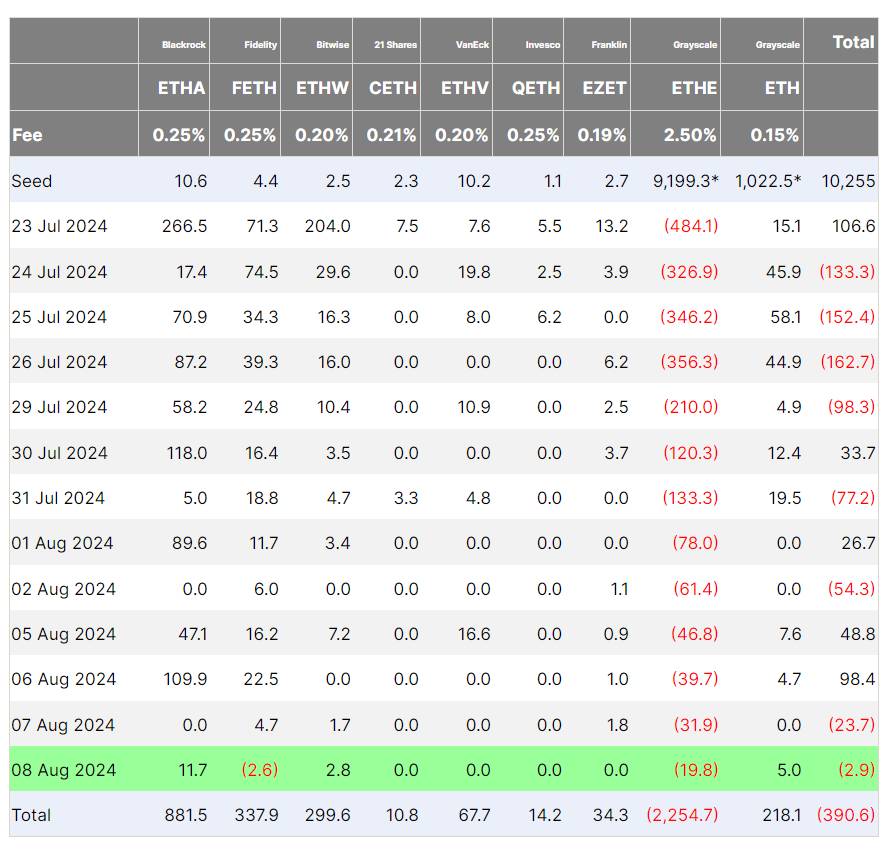Click the Bitwise issuer label
This screenshot has width=891, height=852.
point(332,44)
